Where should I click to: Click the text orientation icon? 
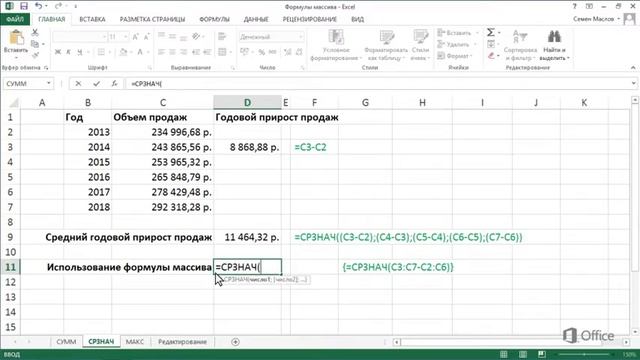(x=196, y=36)
